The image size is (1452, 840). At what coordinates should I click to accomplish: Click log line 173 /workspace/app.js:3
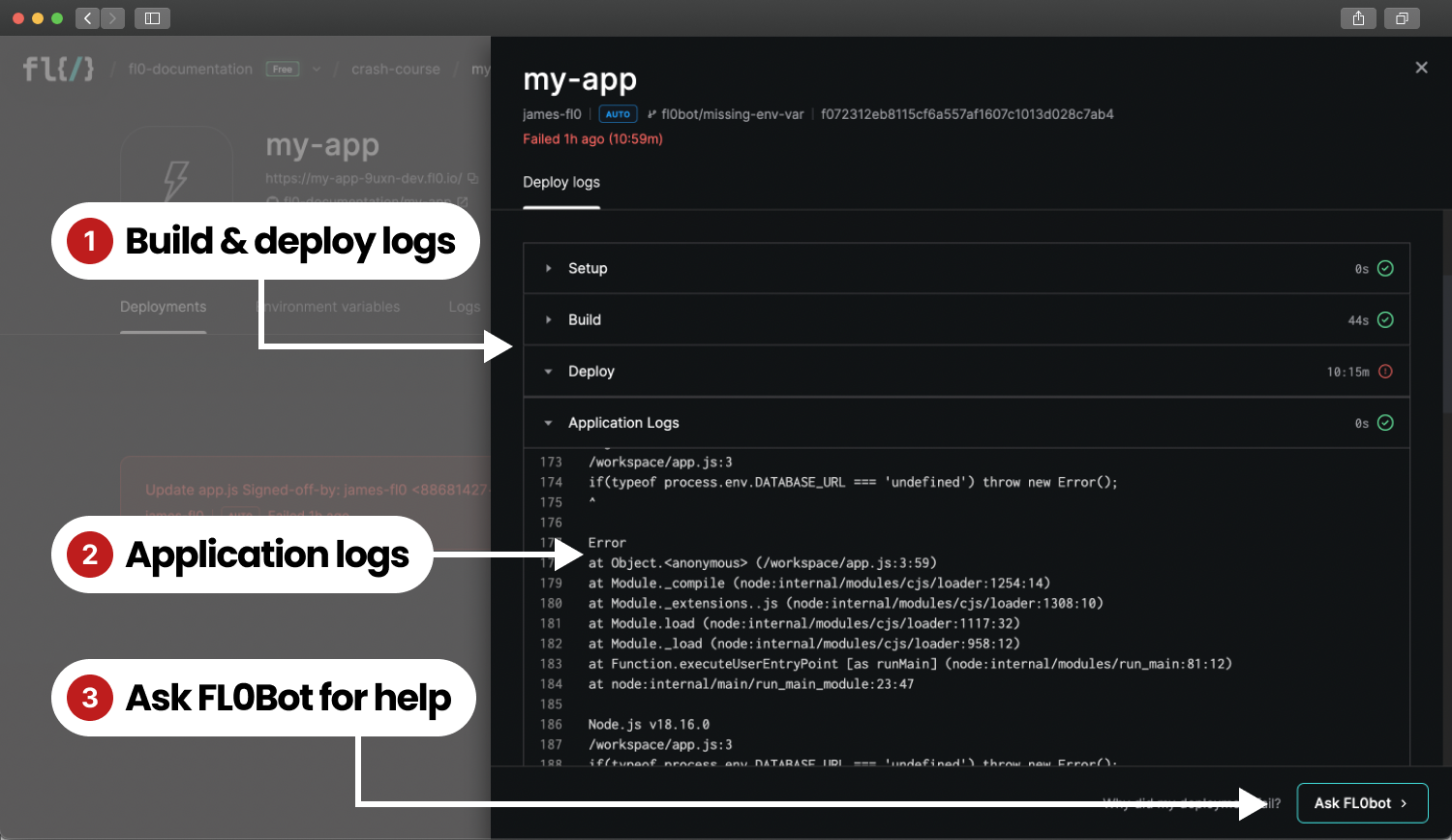660,462
